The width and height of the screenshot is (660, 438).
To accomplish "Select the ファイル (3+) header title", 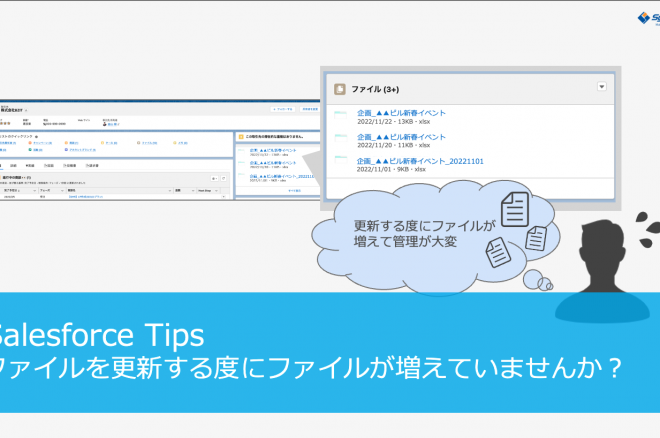I will tap(375, 89).
